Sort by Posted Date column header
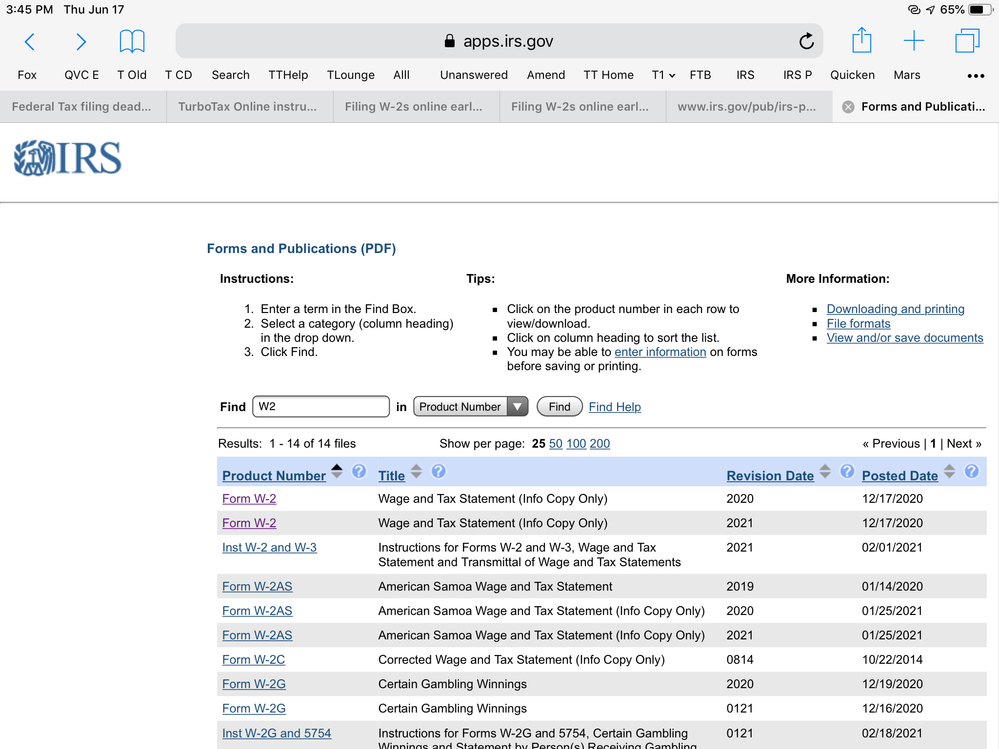 point(900,476)
